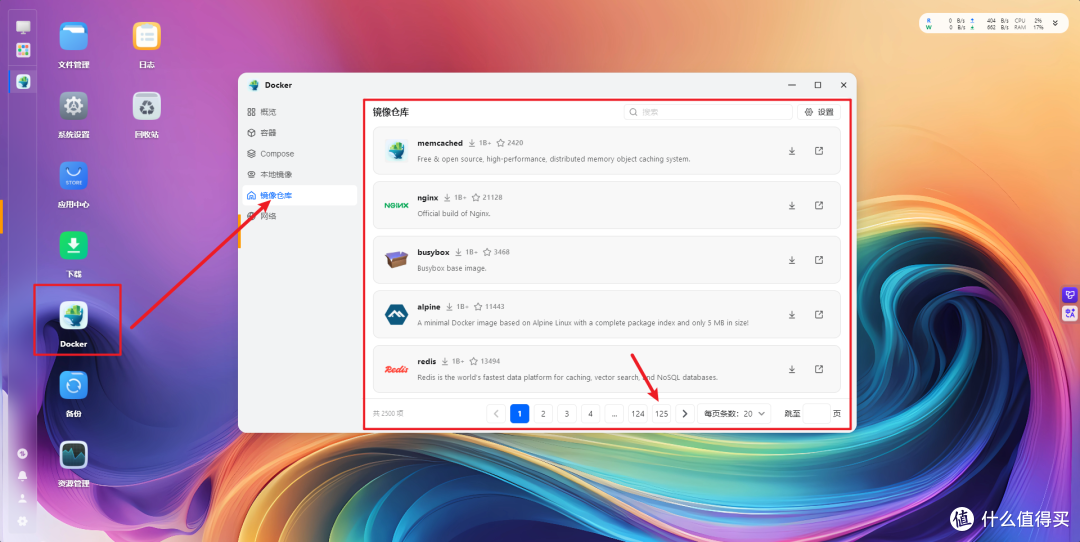
Task: Go to page 2
Action: coord(543,414)
